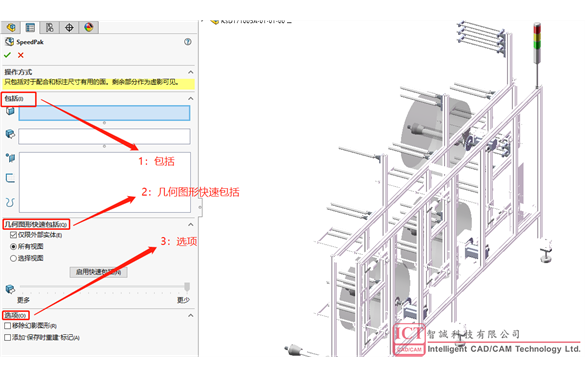Collapse the 包括 section chevron
585x377 pixels.
[x=191, y=99]
